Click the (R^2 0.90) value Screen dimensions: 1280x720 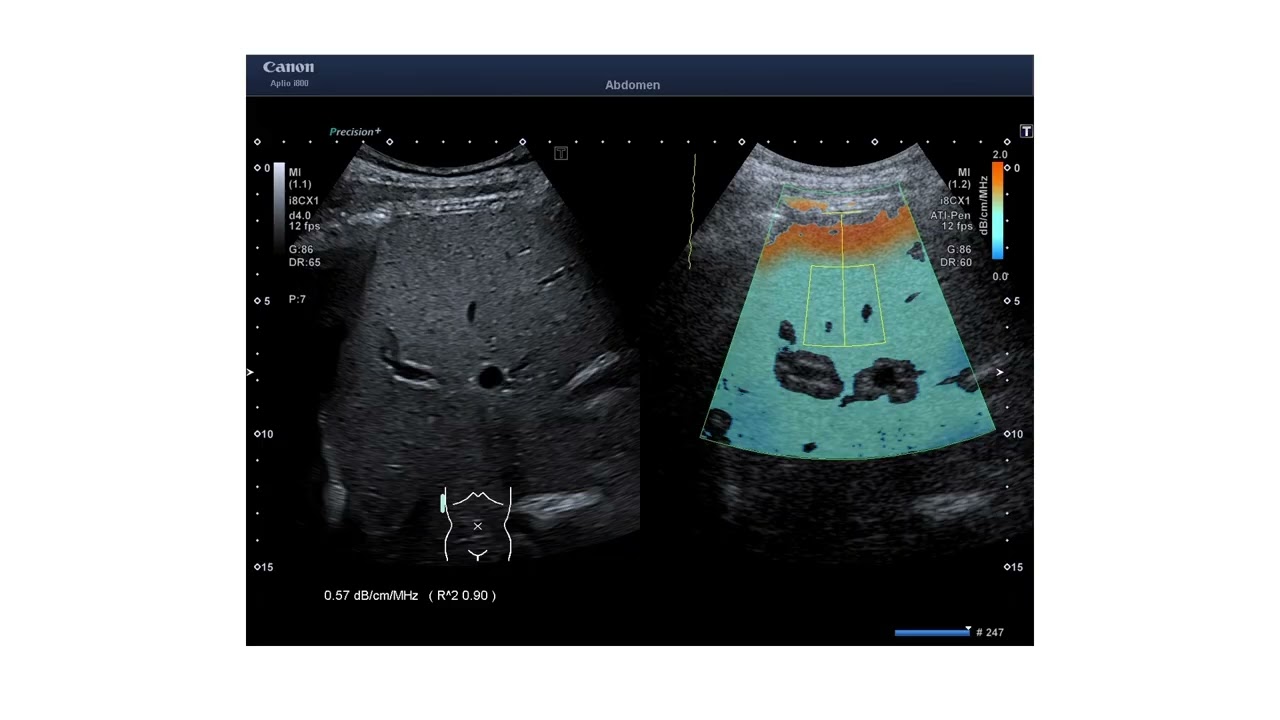pyautogui.click(x=462, y=595)
